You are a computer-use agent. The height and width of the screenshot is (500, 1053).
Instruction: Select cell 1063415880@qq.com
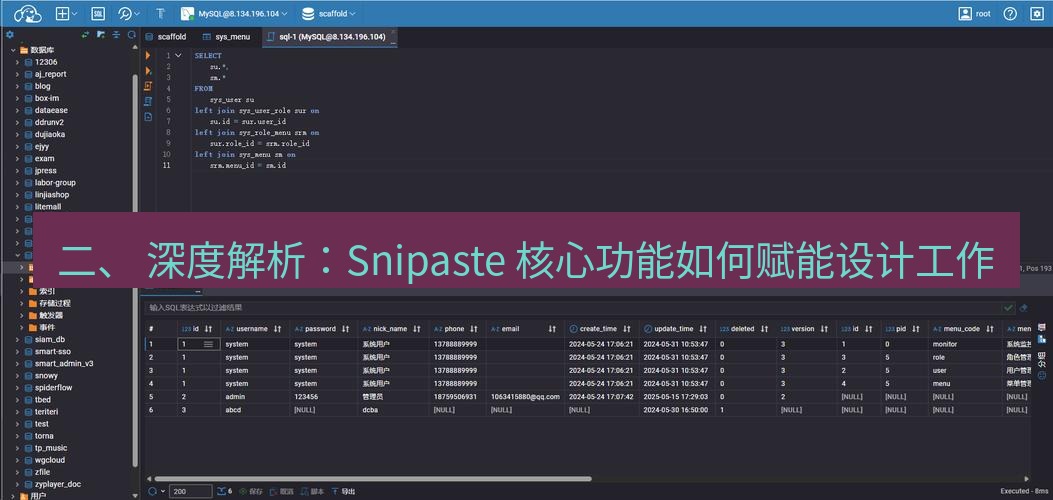[x=525, y=397]
